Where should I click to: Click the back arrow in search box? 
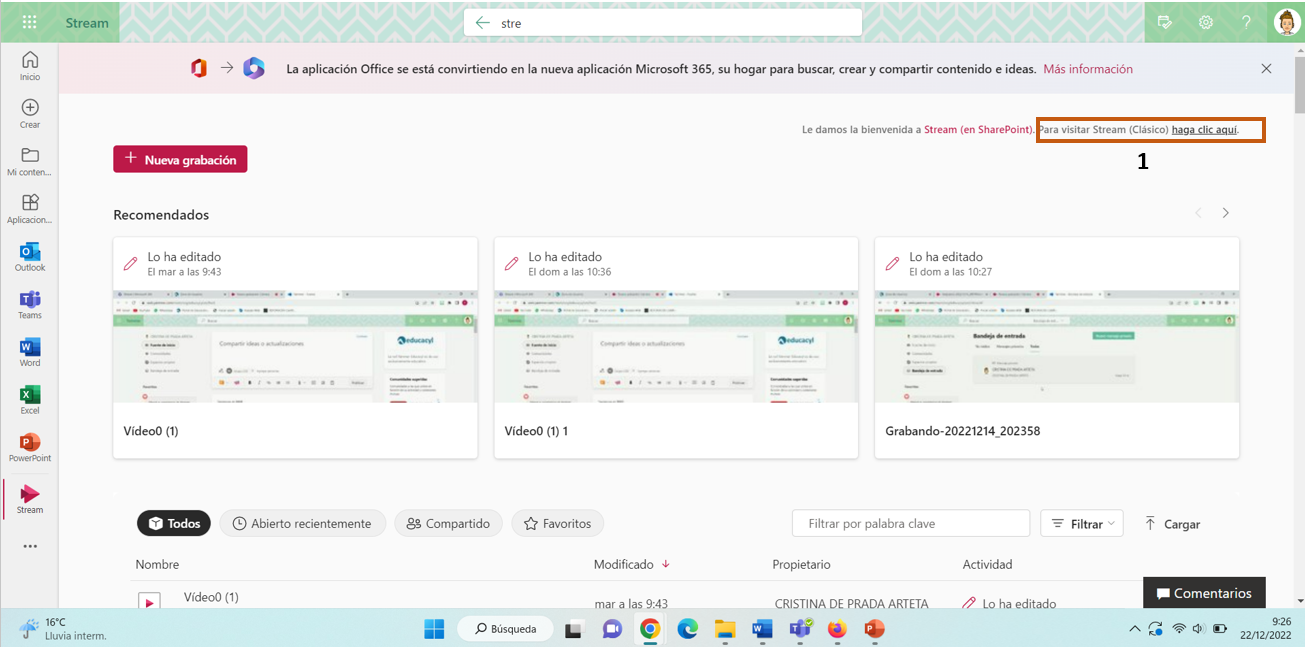click(x=483, y=22)
